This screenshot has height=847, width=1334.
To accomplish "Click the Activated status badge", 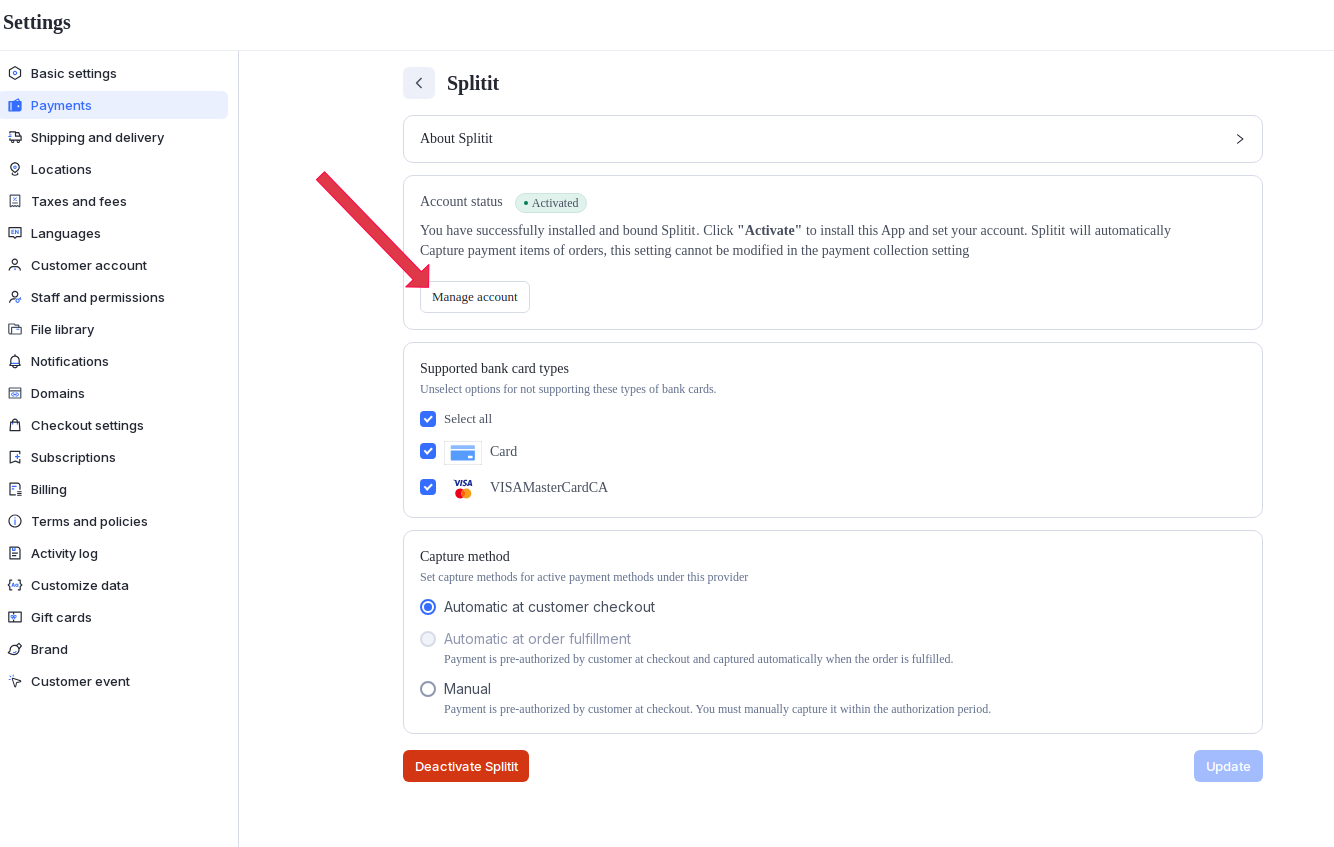I will click(x=551, y=203).
